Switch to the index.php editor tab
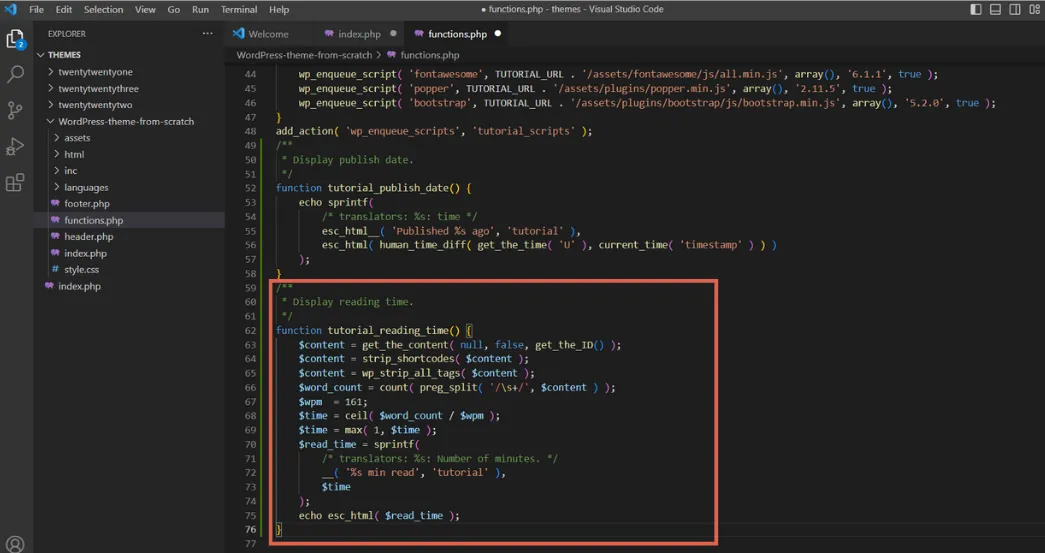Viewport: 1045px width, 553px height. (359, 34)
